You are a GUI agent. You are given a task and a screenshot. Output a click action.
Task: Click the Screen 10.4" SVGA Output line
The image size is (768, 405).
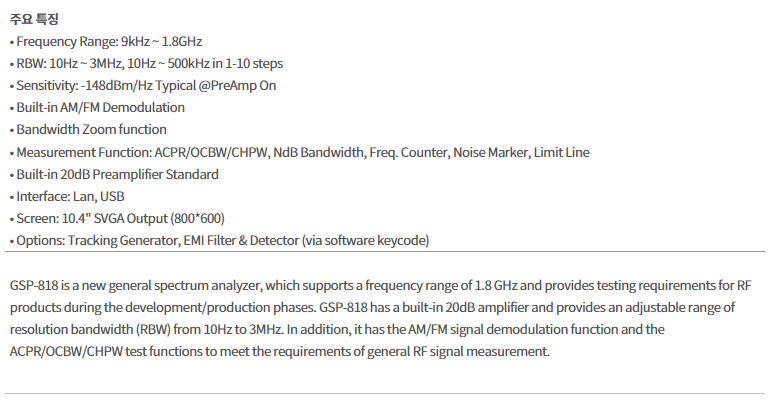(117, 219)
